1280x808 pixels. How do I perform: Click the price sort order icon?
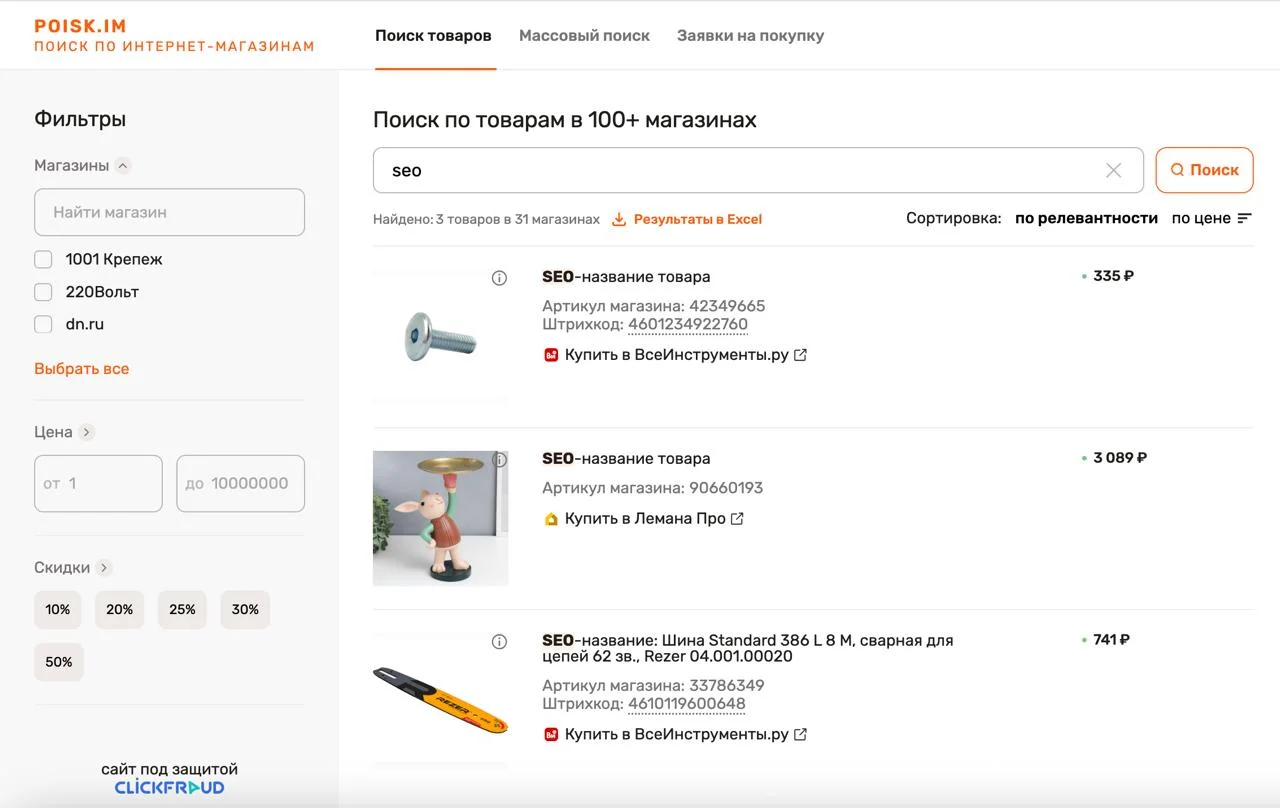tap(1244, 218)
